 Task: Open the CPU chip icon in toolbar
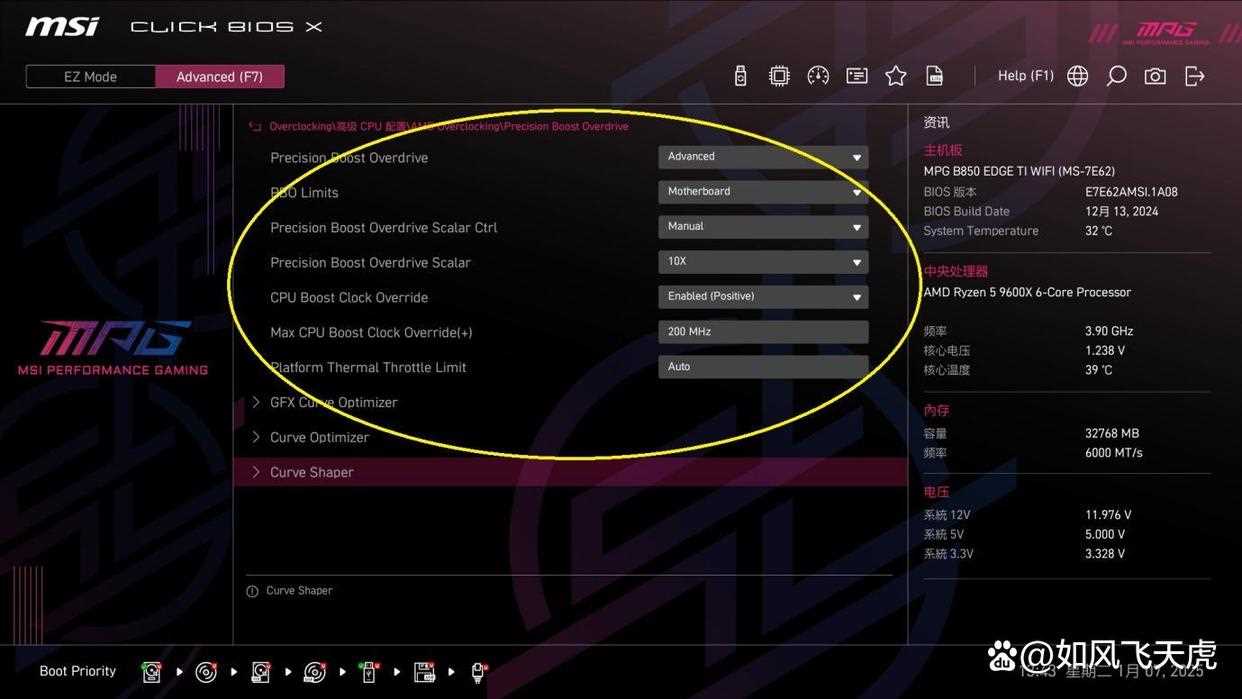coord(779,76)
